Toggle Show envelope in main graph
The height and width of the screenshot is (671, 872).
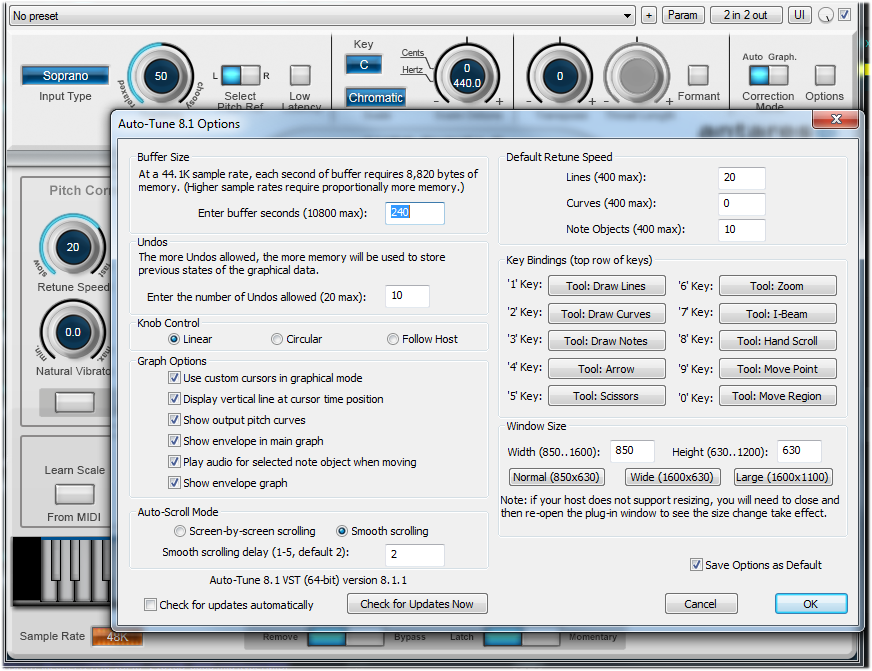coord(174,441)
